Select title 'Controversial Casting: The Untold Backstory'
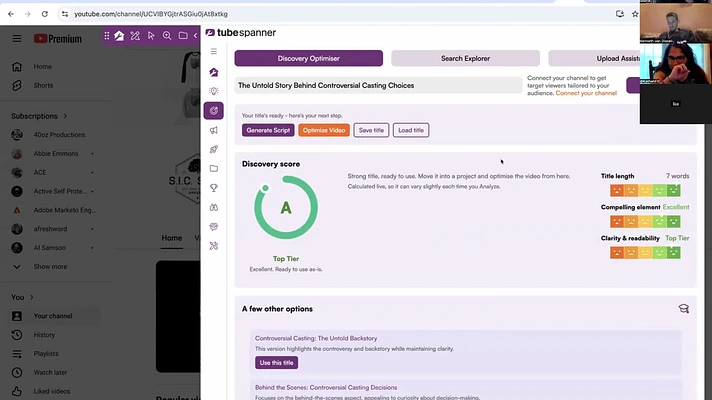This screenshot has height=400, width=712. point(316,338)
